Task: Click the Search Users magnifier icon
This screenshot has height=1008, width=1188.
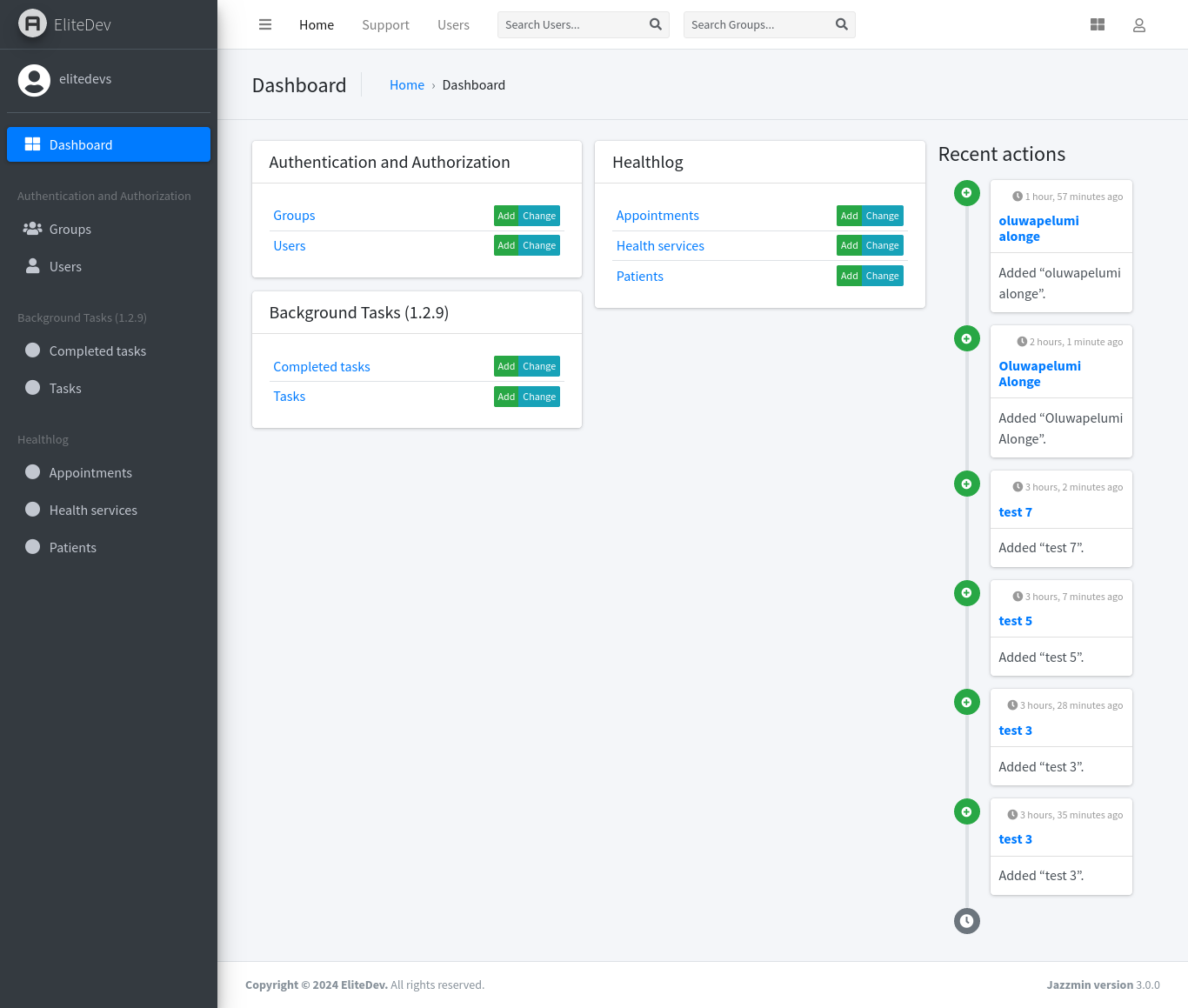Action: (x=656, y=24)
